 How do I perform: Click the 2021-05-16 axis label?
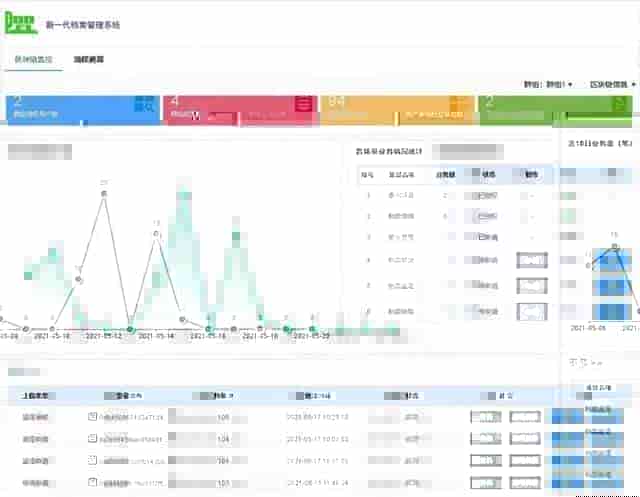coord(208,336)
